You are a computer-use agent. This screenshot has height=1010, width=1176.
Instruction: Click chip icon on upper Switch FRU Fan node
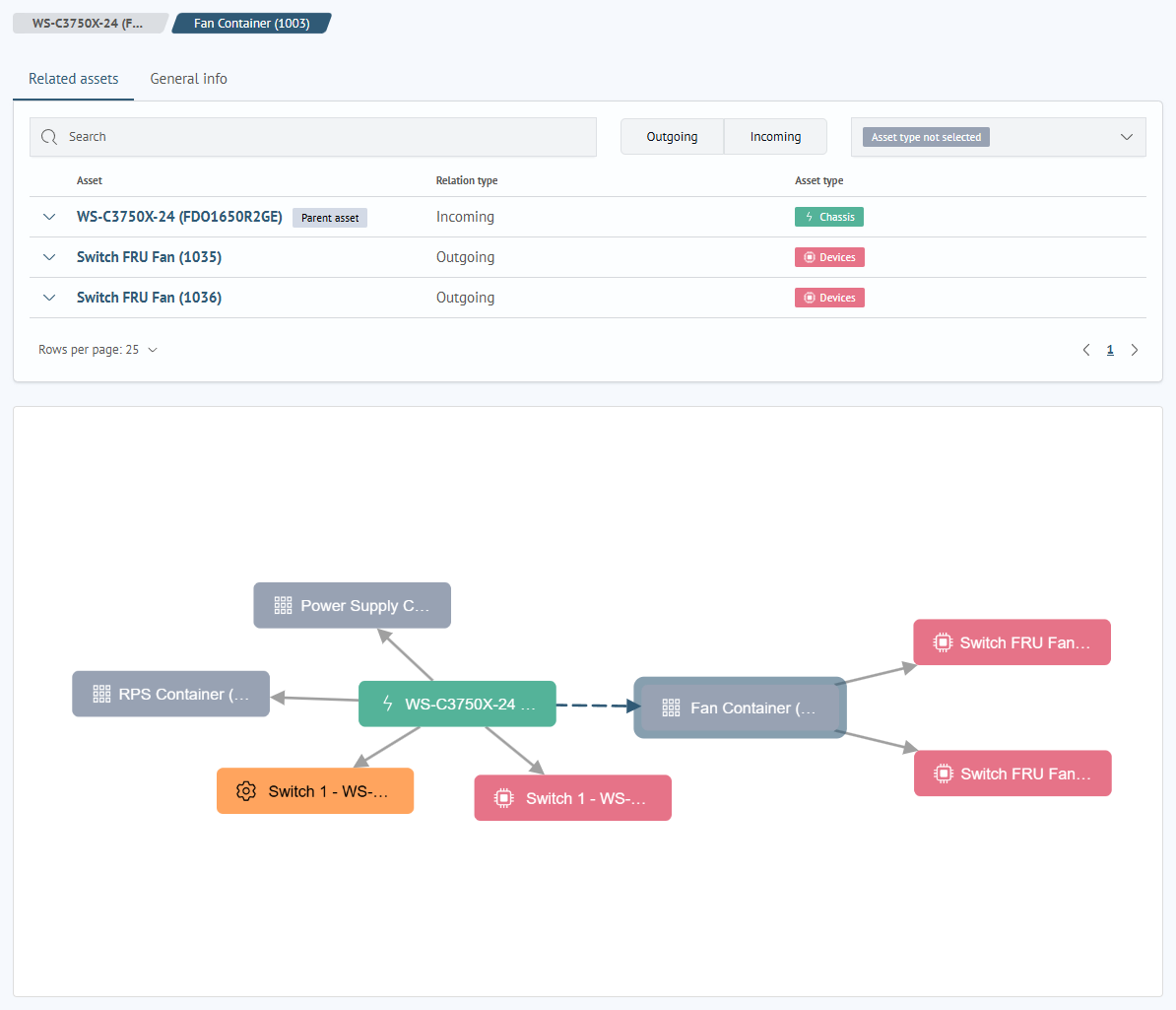tap(943, 642)
